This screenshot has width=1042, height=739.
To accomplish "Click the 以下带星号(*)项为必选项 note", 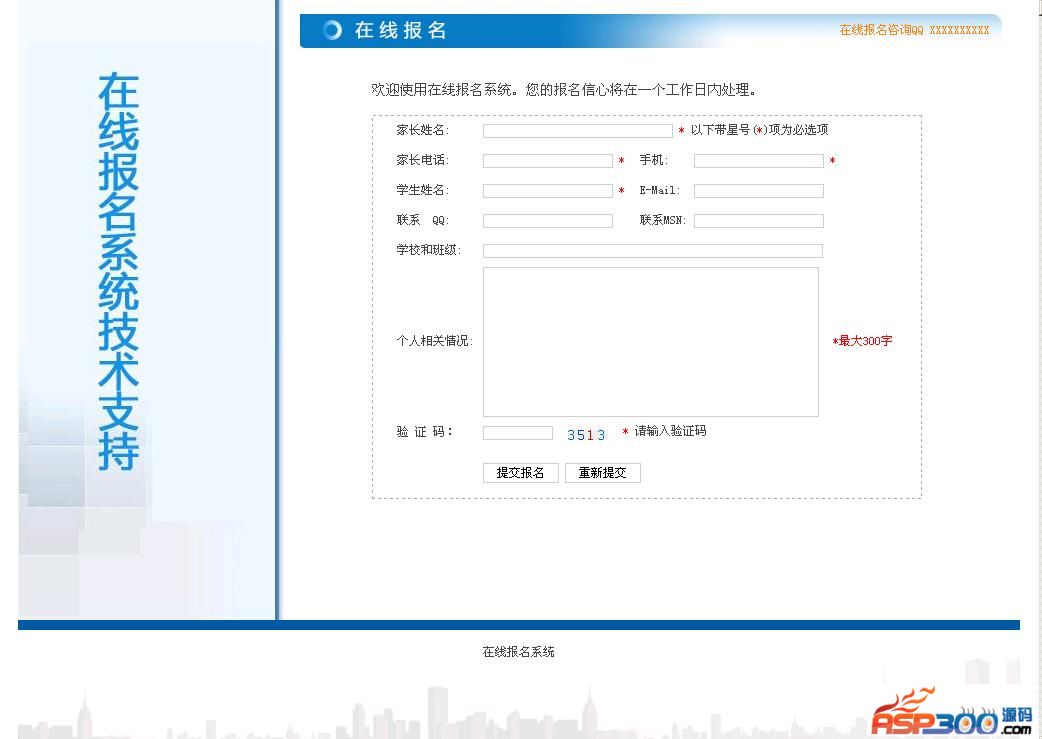I will coord(760,130).
